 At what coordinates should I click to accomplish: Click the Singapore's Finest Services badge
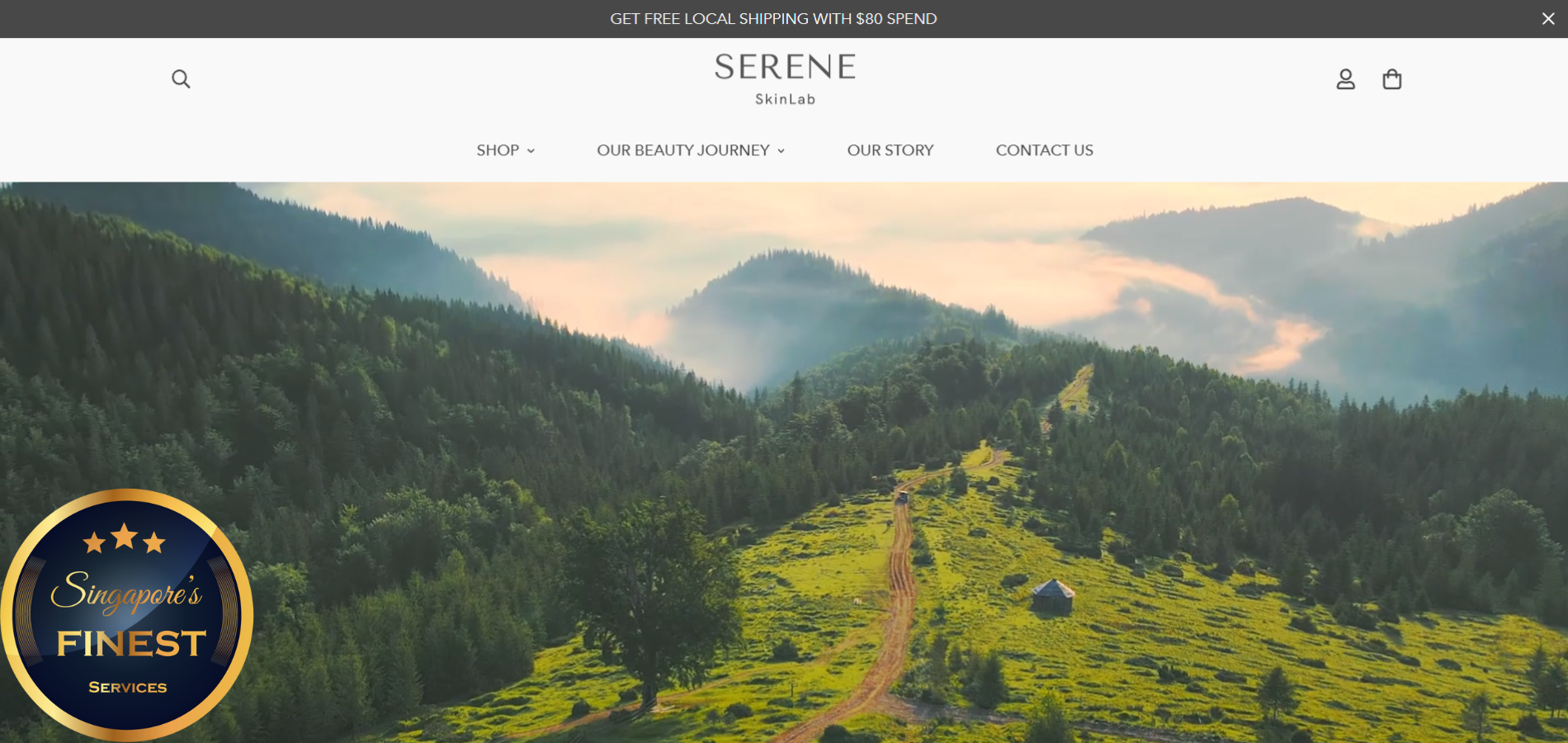[126, 615]
